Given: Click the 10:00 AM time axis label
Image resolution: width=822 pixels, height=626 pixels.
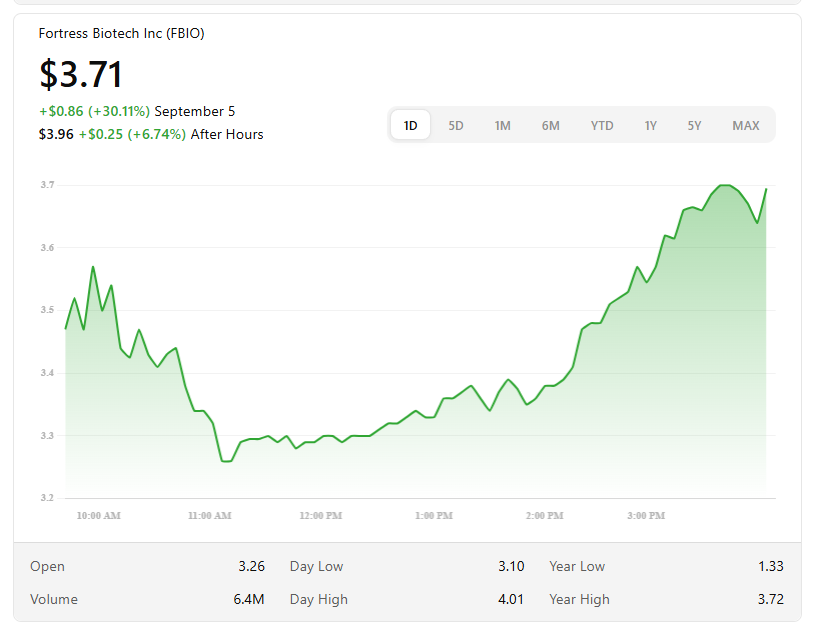Looking at the screenshot, I should (98, 516).
